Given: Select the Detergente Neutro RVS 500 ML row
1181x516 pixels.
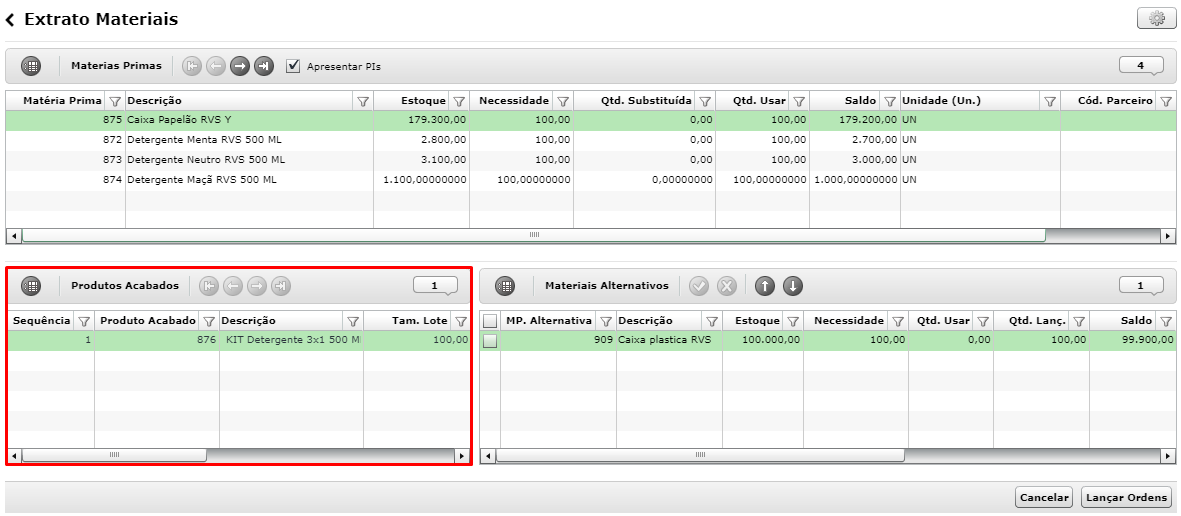Looking at the screenshot, I should (x=590, y=160).
